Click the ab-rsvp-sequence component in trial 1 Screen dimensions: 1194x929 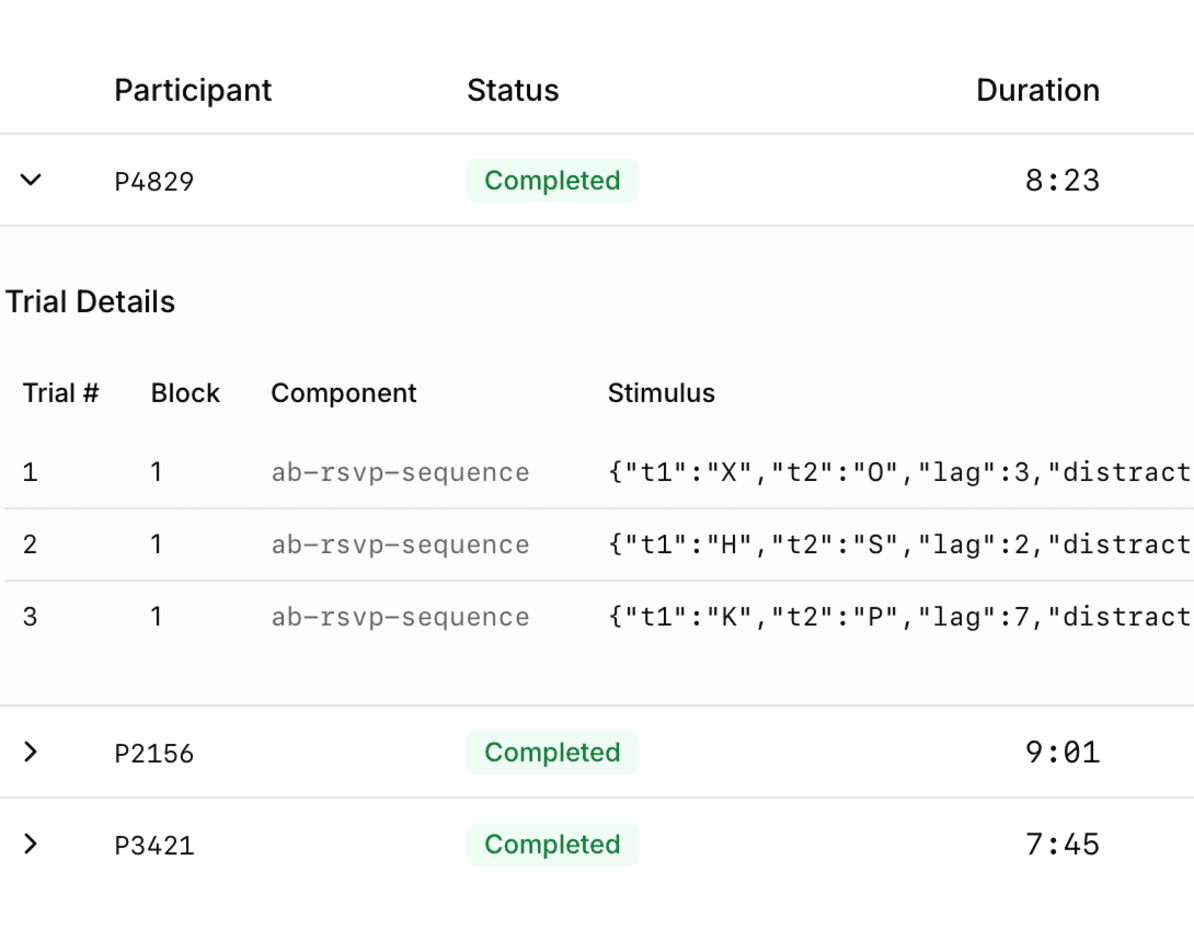tap(400, 471)
